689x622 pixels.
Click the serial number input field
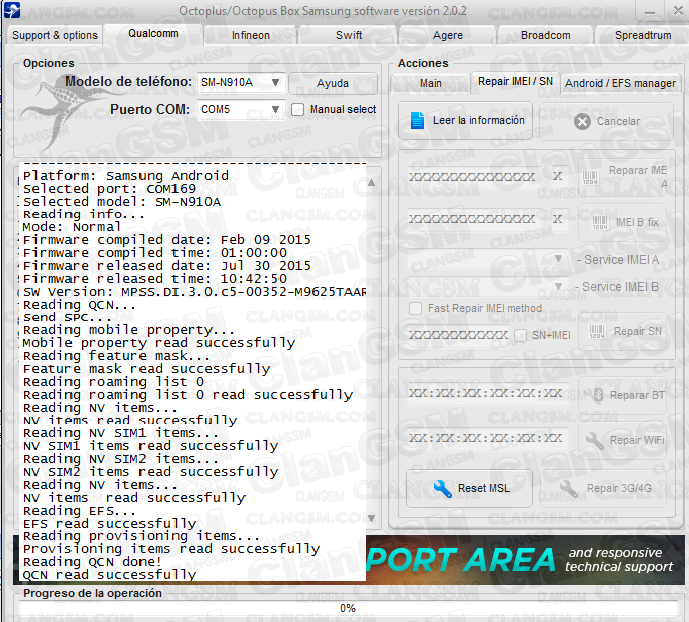[458, 336]
